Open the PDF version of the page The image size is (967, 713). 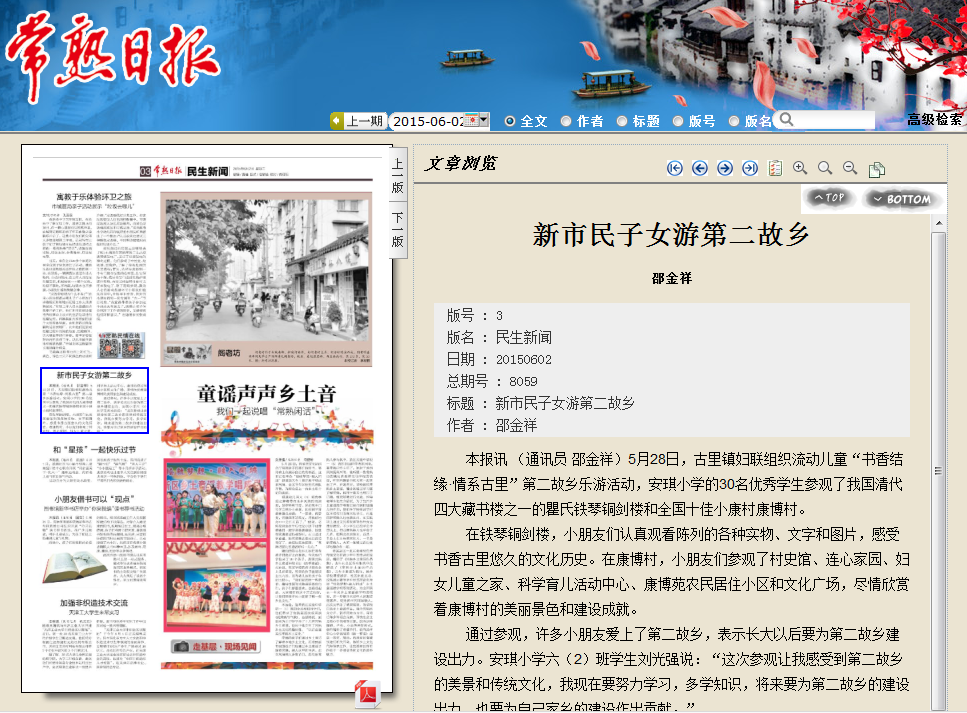pyautogui.click(x=368, y=694)
